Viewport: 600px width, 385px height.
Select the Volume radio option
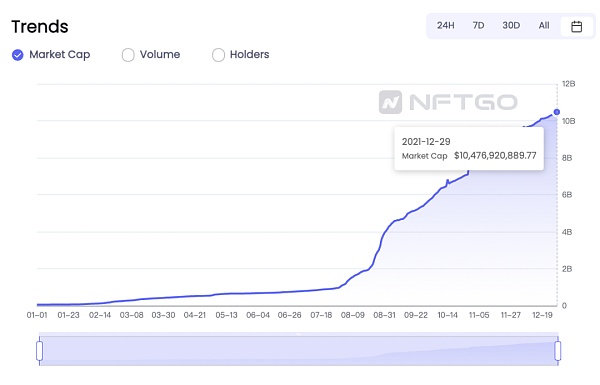tap(151, 55)
